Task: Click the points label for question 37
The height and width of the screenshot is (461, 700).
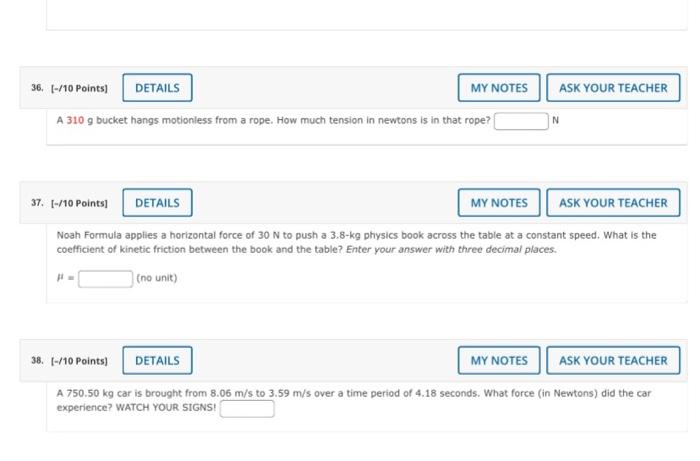Action: pyautogui.click(x=79, y=203)
